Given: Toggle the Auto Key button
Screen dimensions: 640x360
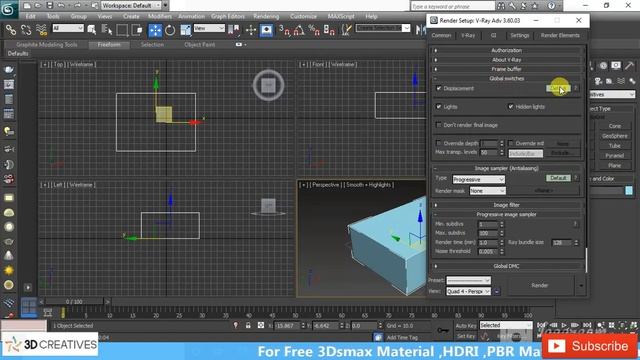Looking at the screenshot, I should pos(466,325).
